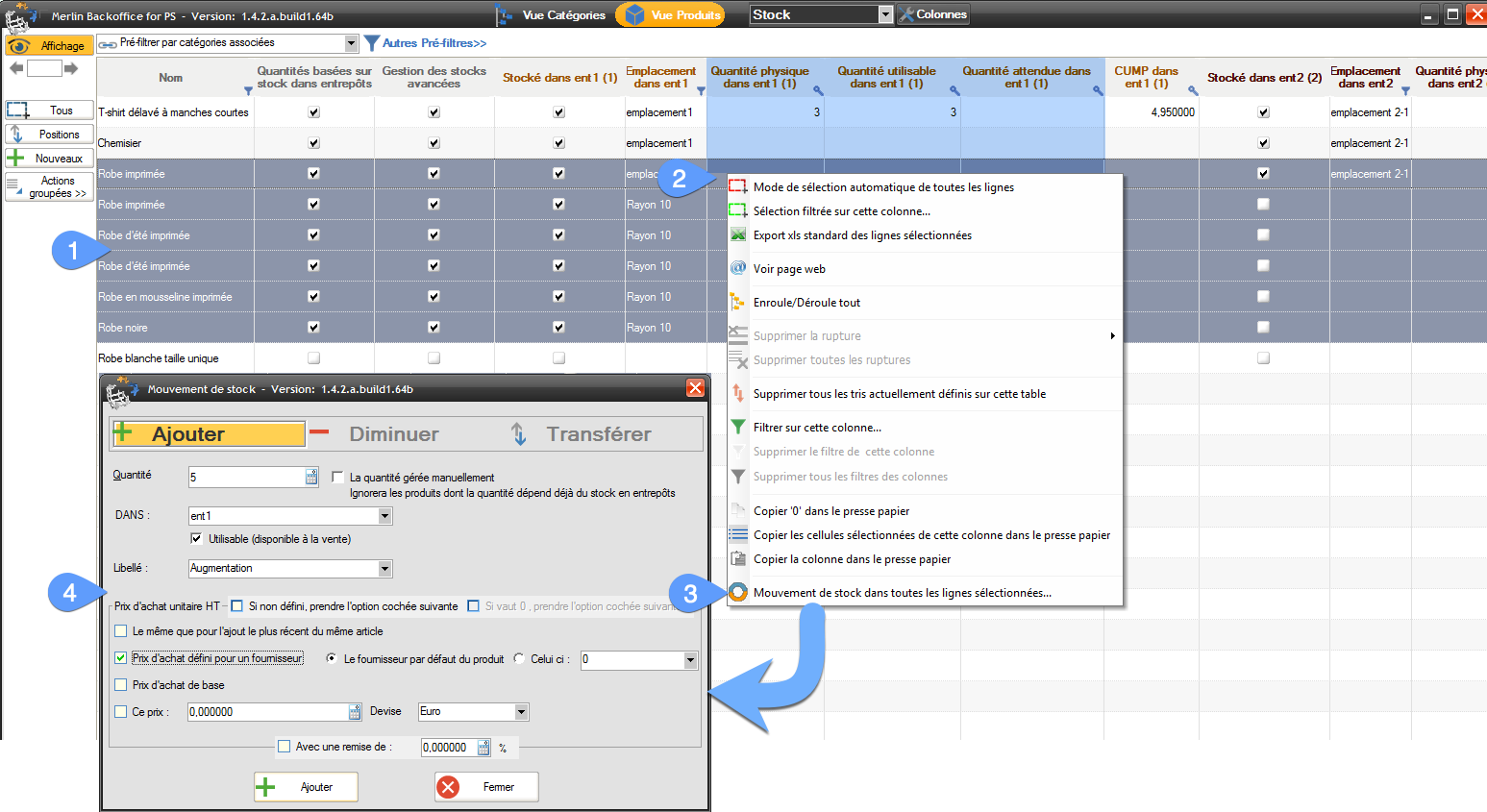Click the Export xls icon in context menu
This screenshot has width=1487, height=812.
(x=737, y=235)
